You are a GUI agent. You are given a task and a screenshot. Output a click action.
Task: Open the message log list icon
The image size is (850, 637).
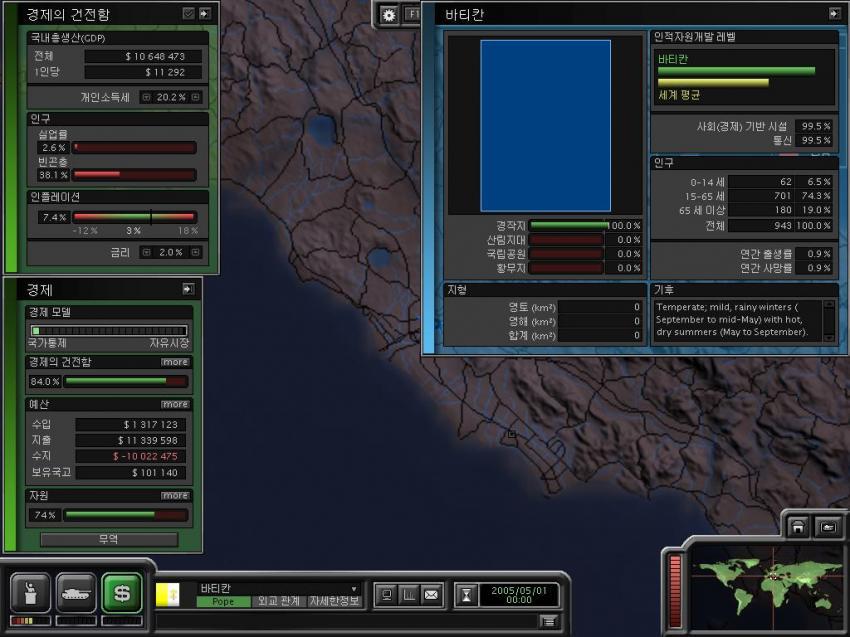tap(549, 621)
